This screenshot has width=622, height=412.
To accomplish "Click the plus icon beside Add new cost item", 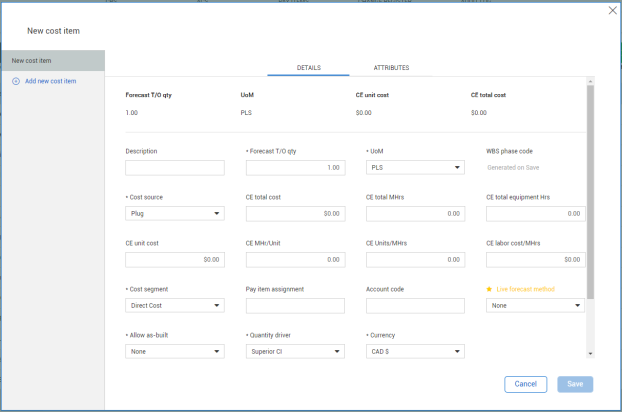I will tap(15, 81).
